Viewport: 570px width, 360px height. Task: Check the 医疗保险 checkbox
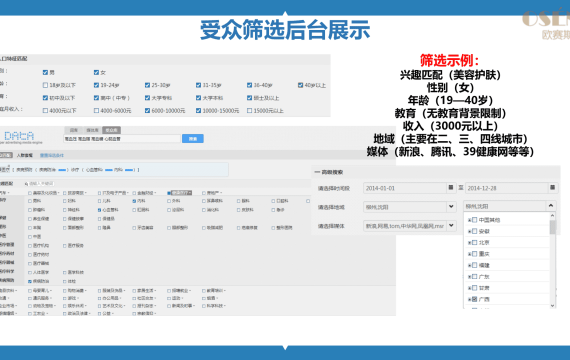[x=65, y=245]
